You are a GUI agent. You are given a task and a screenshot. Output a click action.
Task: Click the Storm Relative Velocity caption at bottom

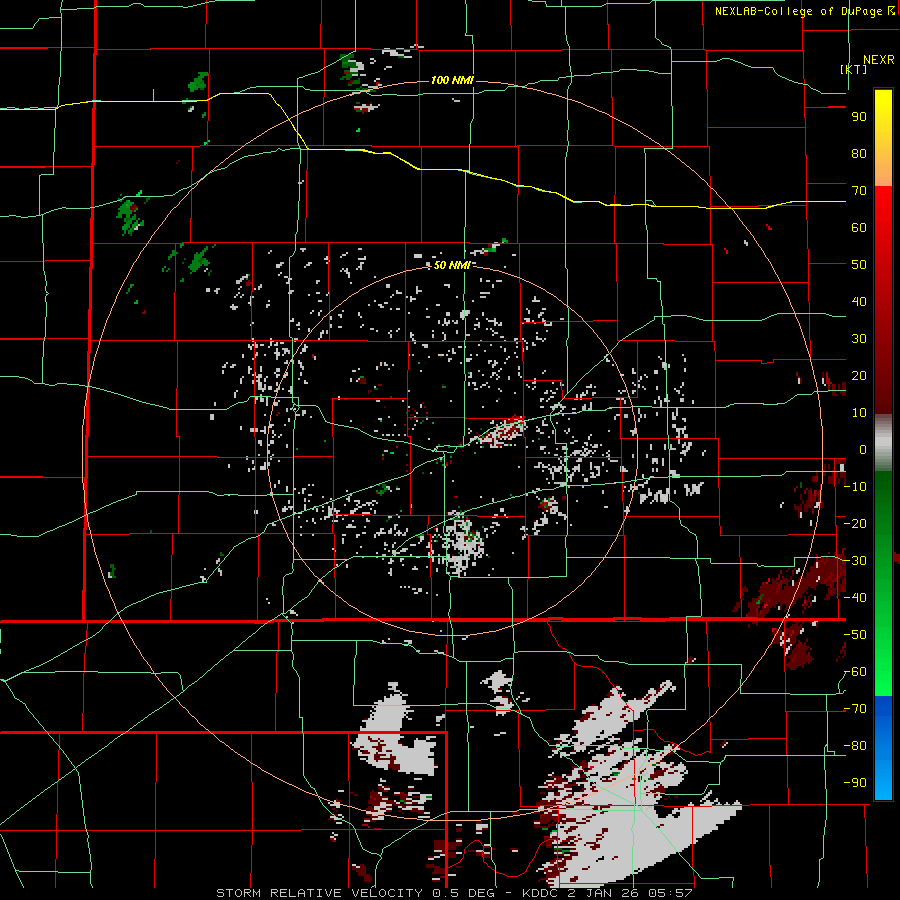(x=454, y=893)
